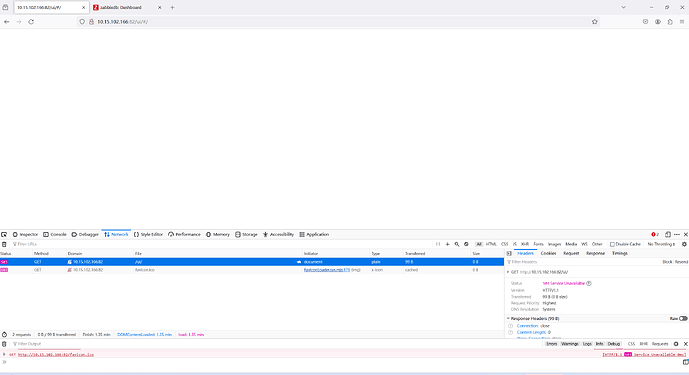The width and height of the screenshot is (689, 375).
Task: Show the connection security lock icon
Action: tap(91, 22)
